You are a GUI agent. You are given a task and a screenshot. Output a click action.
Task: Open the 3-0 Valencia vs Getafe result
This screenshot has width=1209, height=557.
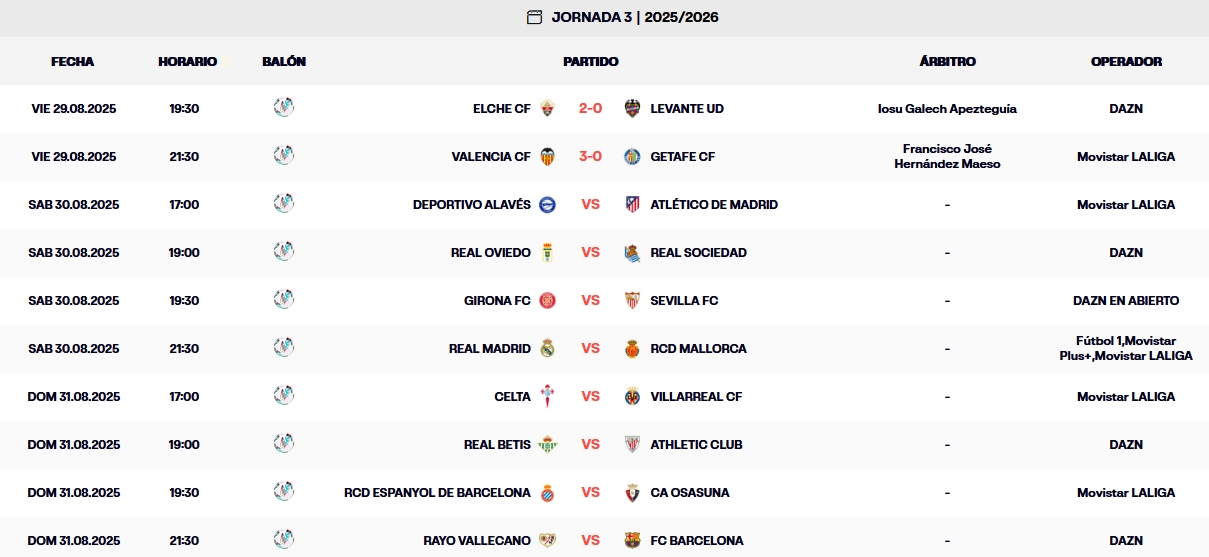[590, 156]
